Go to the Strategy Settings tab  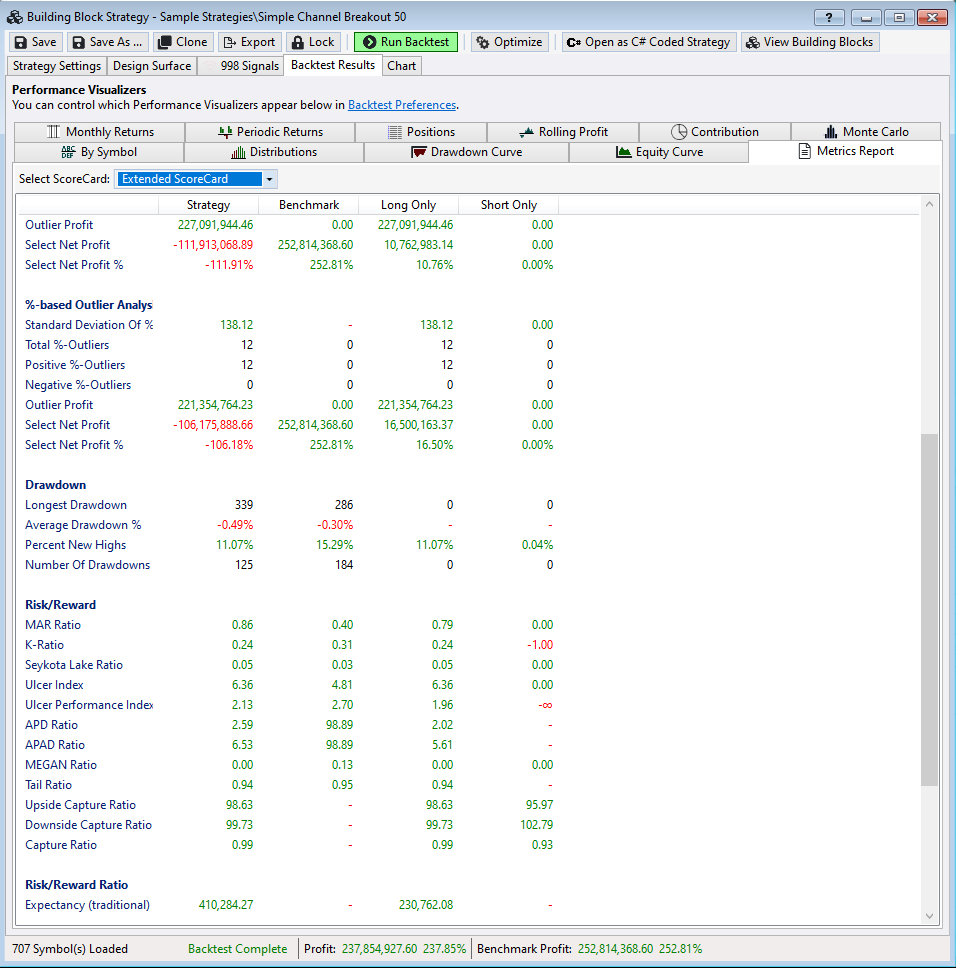(x=57, y=66)
